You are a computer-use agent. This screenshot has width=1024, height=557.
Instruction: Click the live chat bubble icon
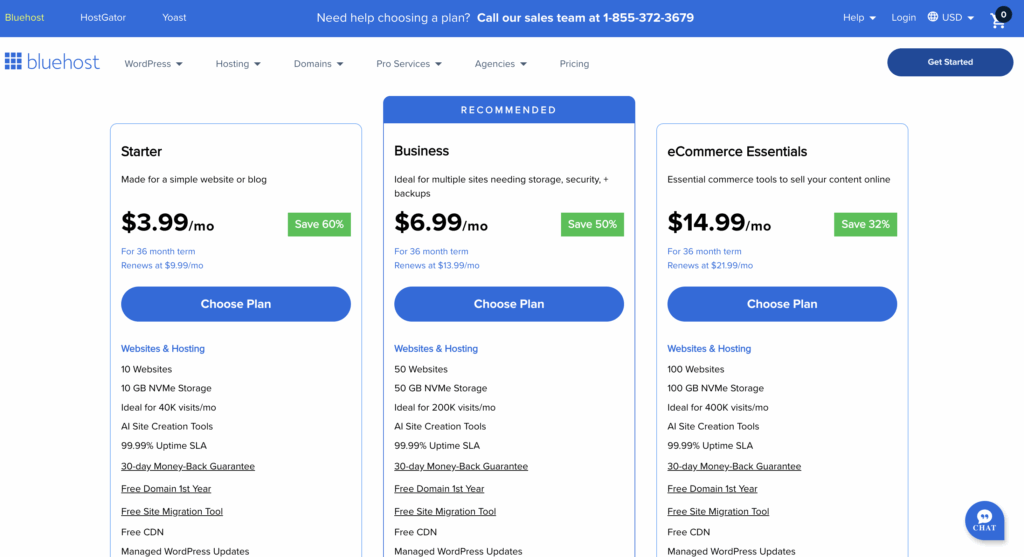[984, 520]
